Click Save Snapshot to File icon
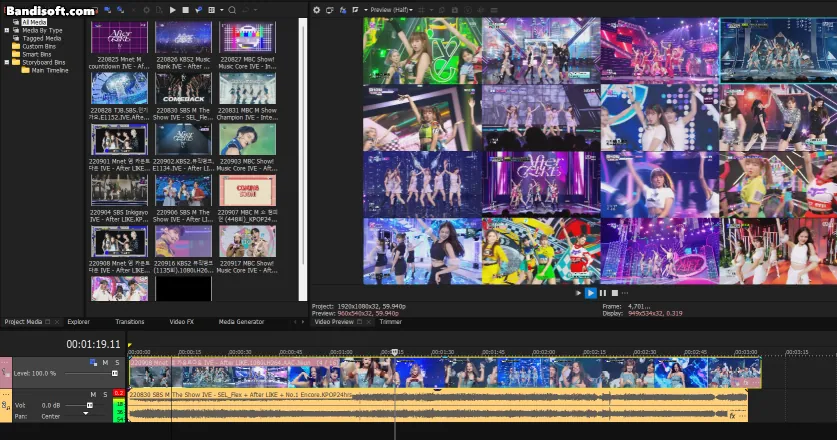This screenshot has height=440, width=837. [x=455, y=10]
